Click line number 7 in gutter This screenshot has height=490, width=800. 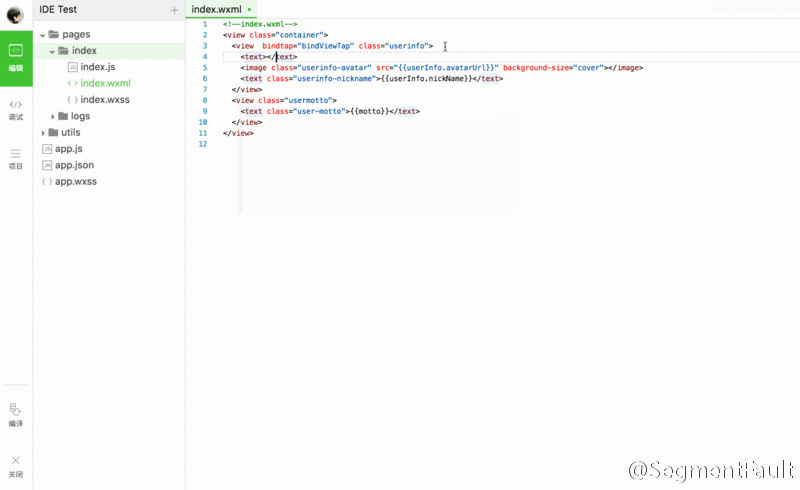[205, 89]
